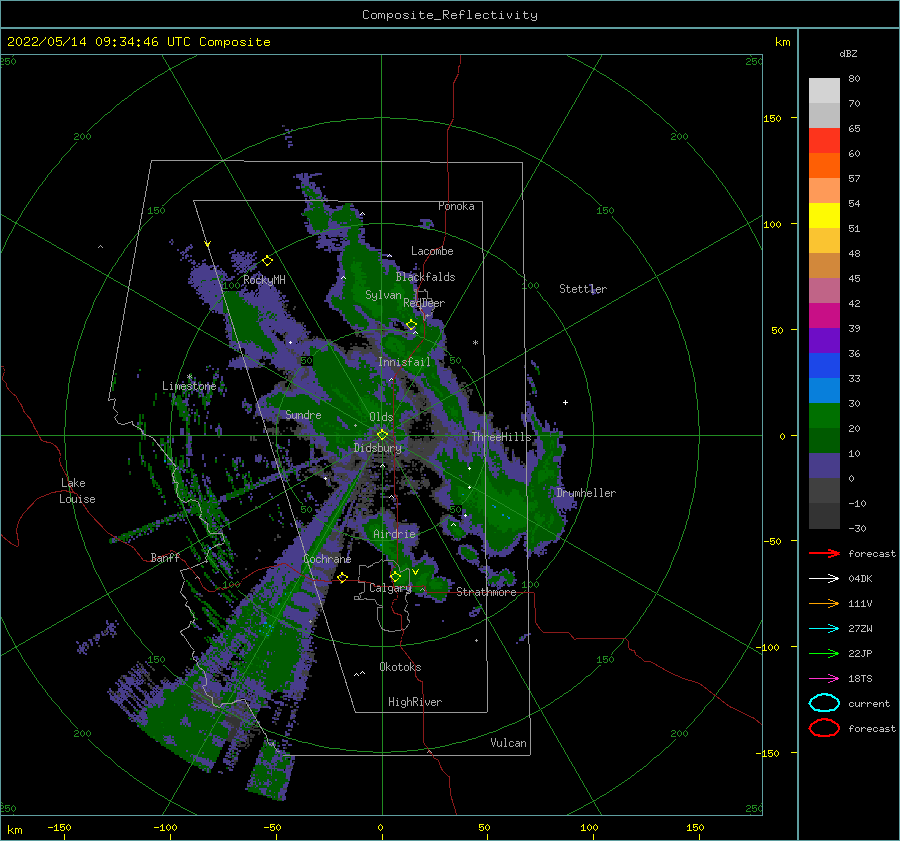Click the ThreeHills city label

pos(502,437)
